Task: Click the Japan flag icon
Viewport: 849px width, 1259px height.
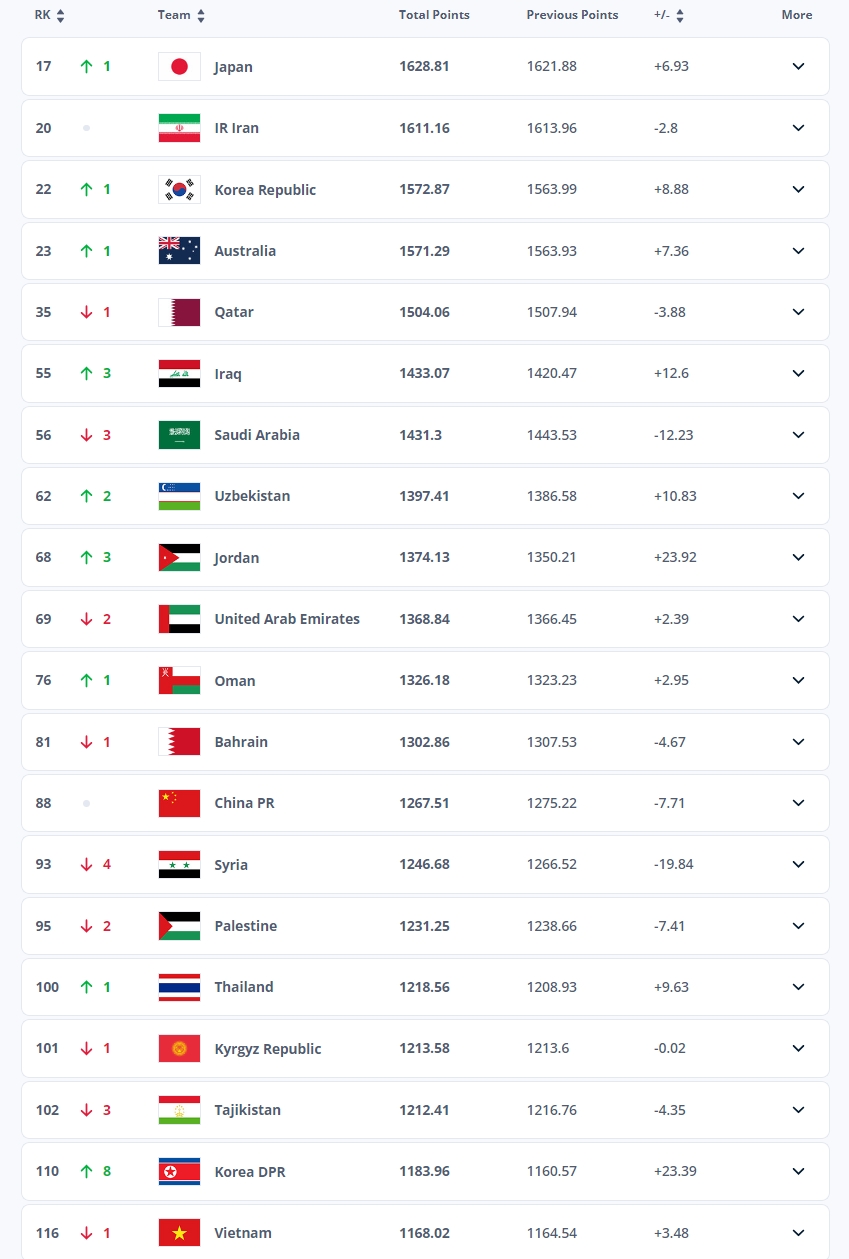Action: tap(179, 66)
